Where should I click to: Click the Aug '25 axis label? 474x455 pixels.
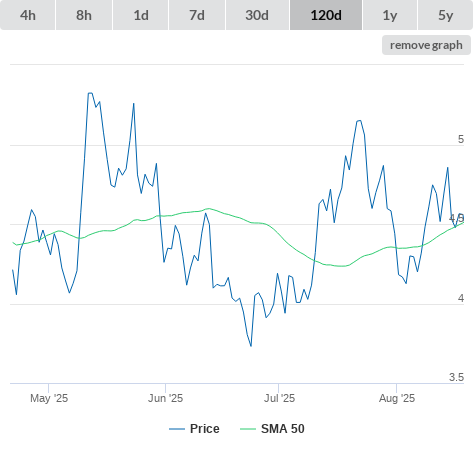pyautogui.click(x=397, y=398)
